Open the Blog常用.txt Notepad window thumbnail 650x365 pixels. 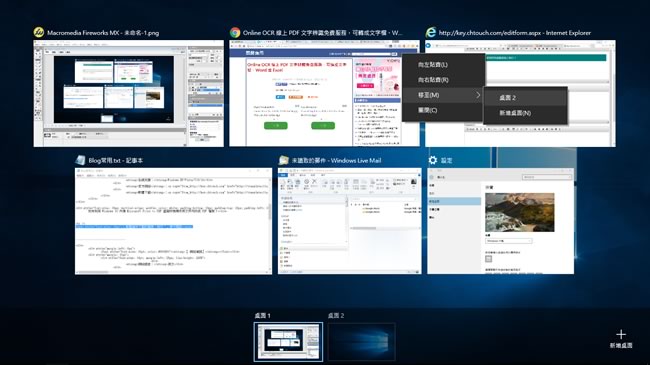click(x=173, y=221)
